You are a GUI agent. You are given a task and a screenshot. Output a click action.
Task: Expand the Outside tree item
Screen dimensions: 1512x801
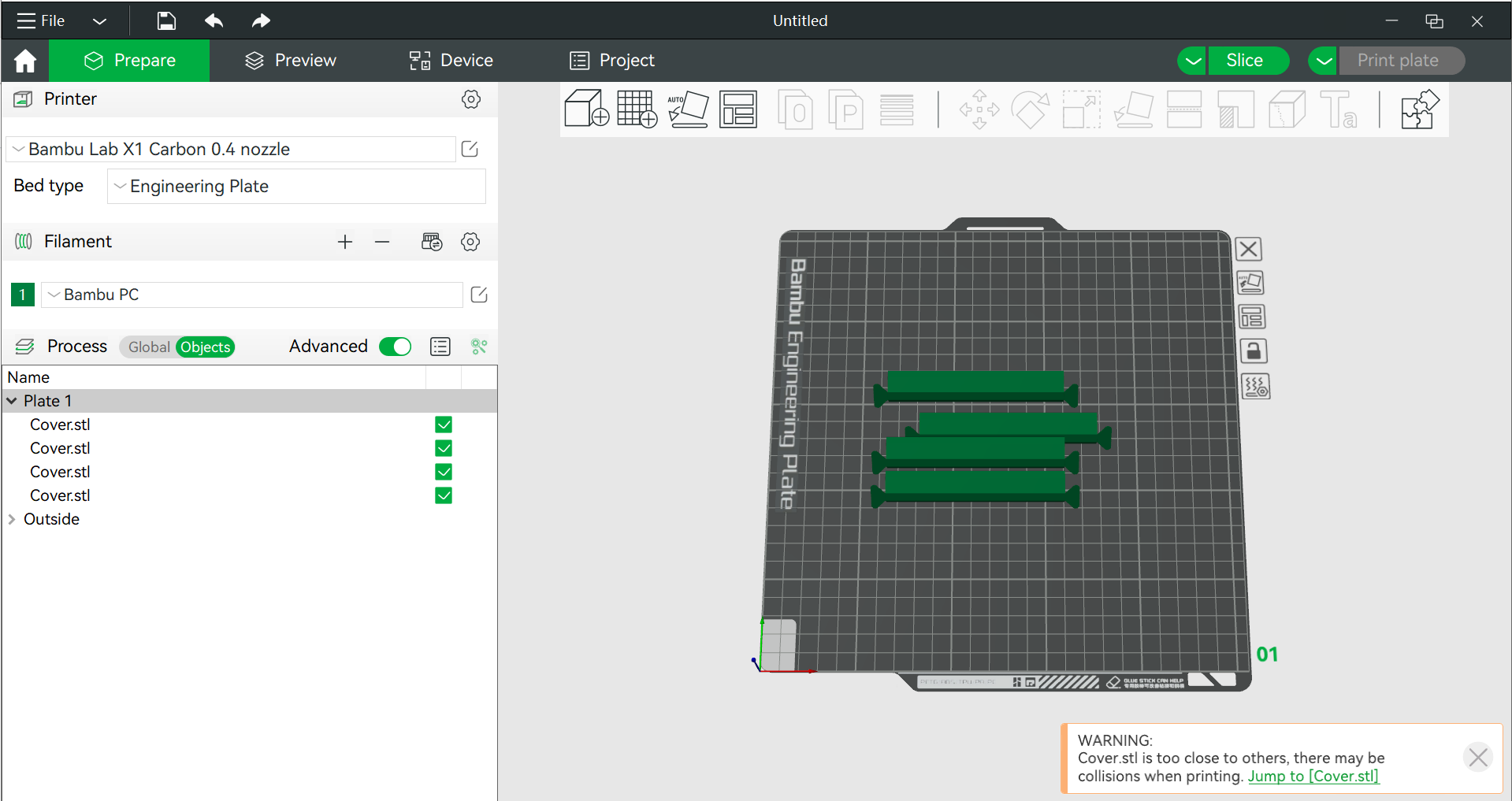click(11, 519)
